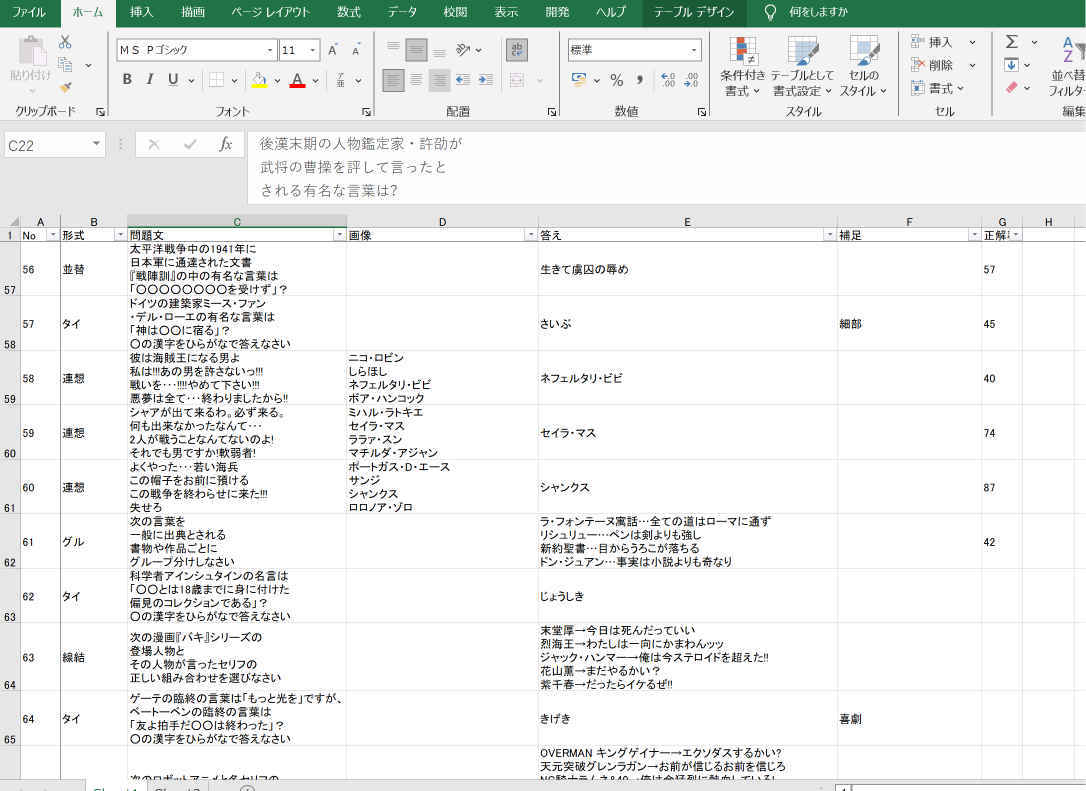Open Conditional Formatting (条件付き書式)

[x=743, y=66]
